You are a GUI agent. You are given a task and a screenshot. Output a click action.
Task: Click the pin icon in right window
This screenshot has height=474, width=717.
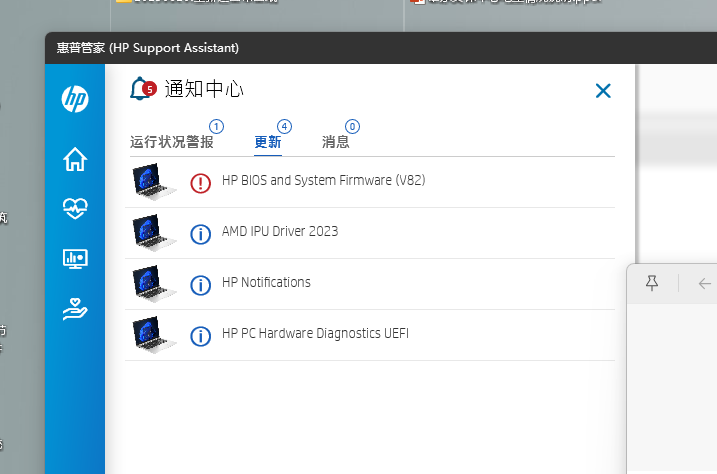coord(652,284)
